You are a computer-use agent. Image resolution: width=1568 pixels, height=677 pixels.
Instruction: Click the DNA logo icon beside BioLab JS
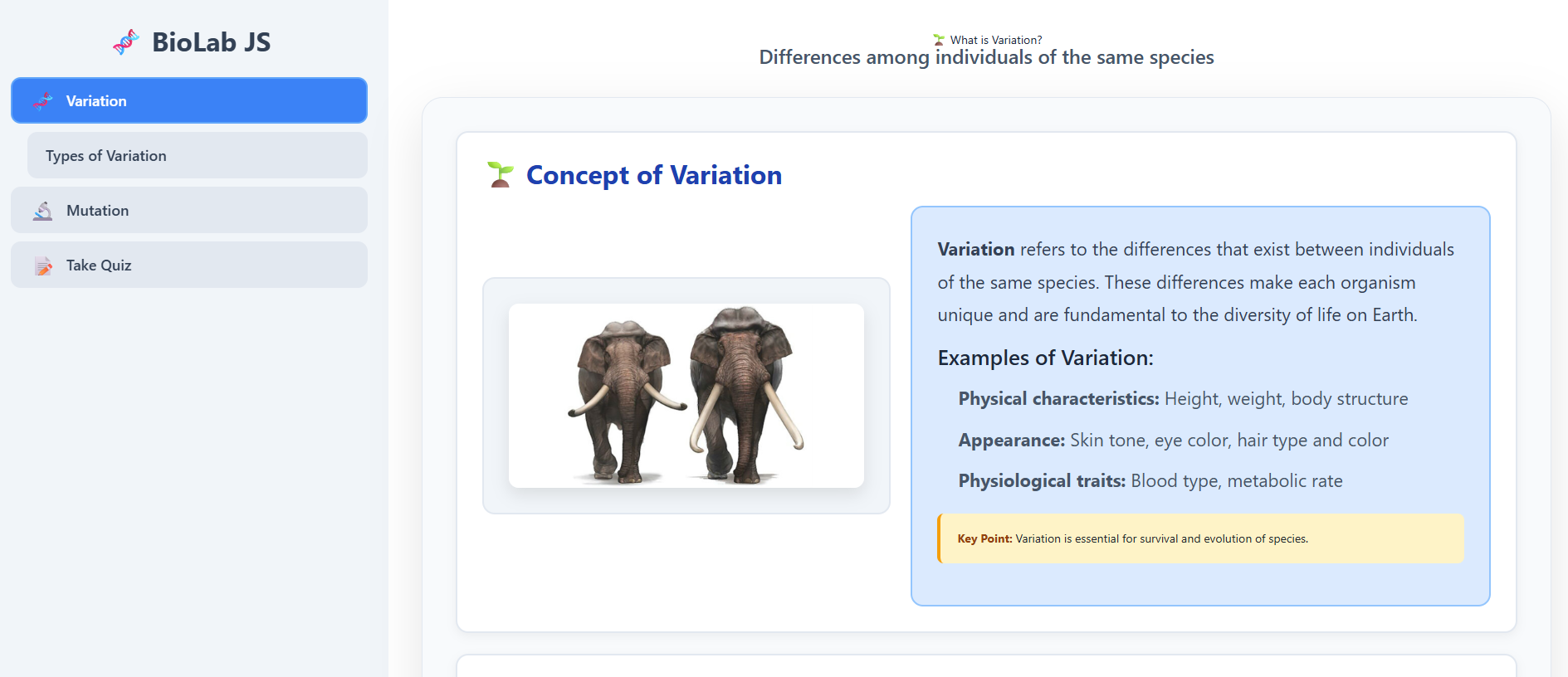click(x=125, y=41)
